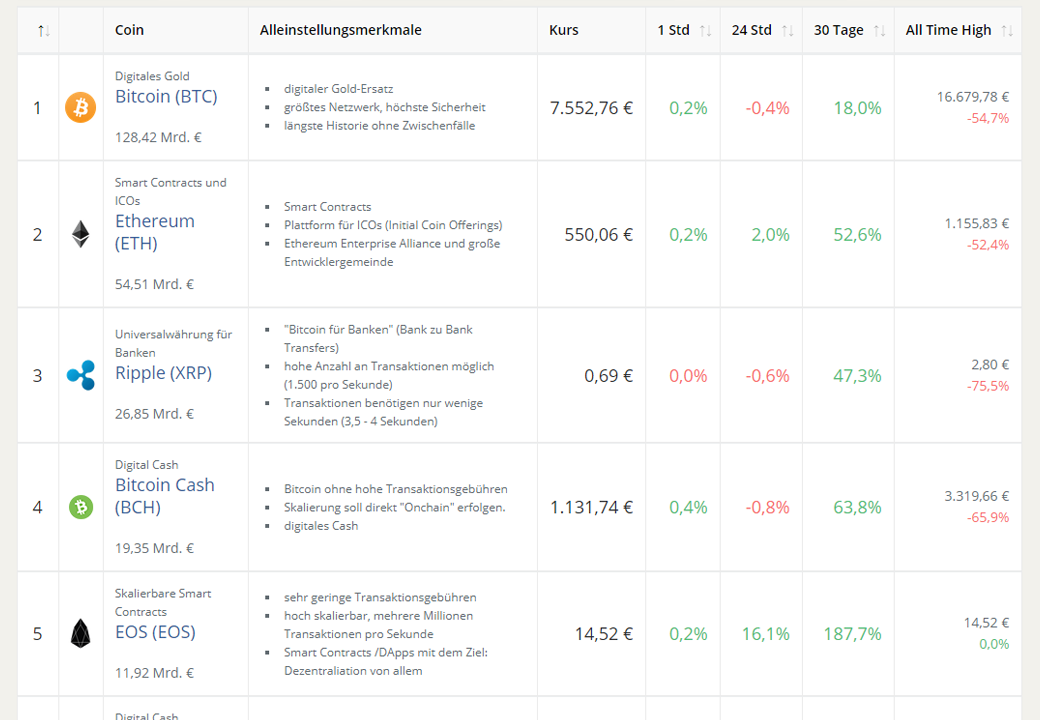Click EOS market cap 11,92 Mrd. €
Viewport: 1040px width, 720px height.
[154, 672]
